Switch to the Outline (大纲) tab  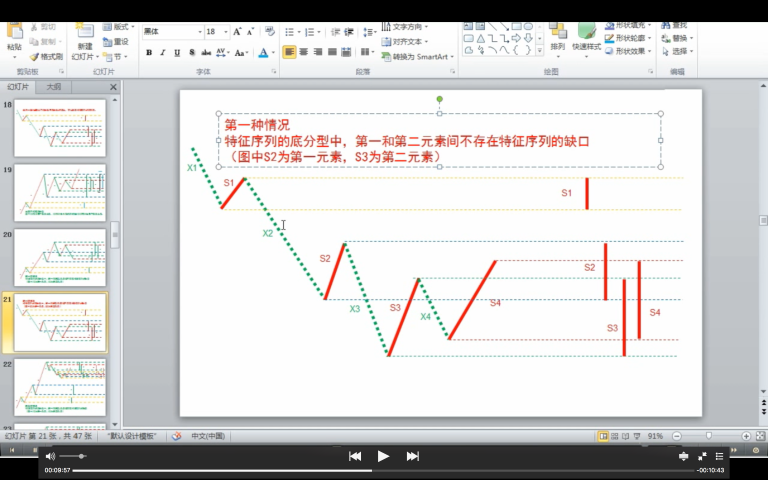point(53,87)
